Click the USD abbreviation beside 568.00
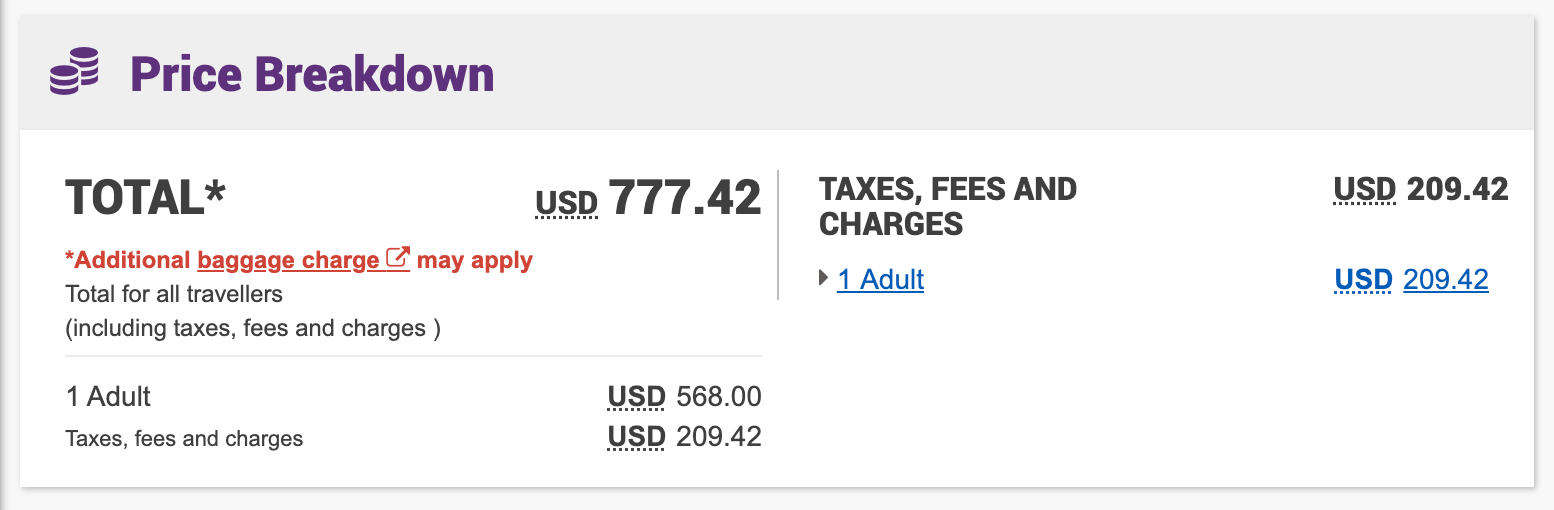 point(636,397)
